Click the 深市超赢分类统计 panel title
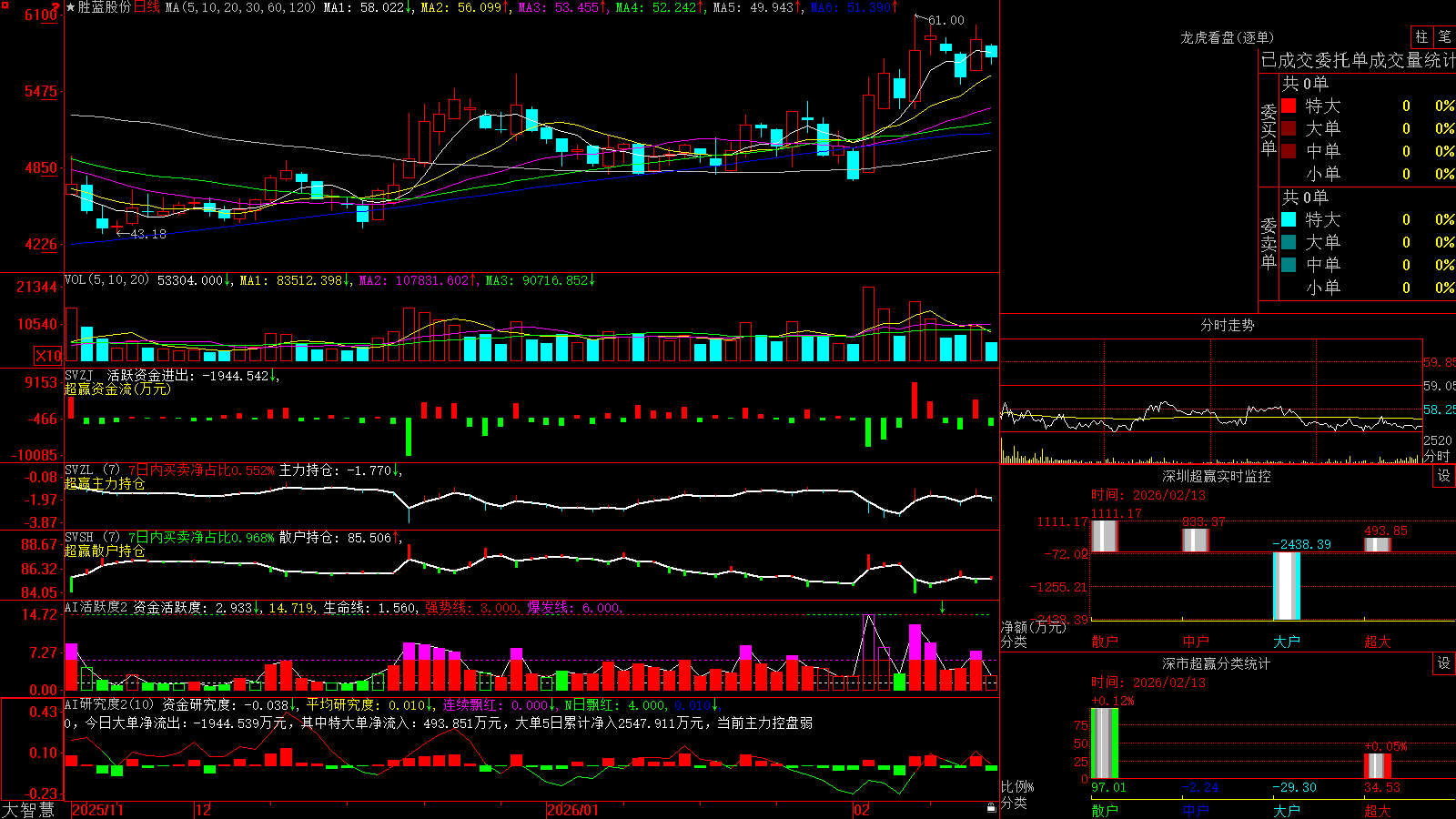1456x819 pixels. point(1216,663)
